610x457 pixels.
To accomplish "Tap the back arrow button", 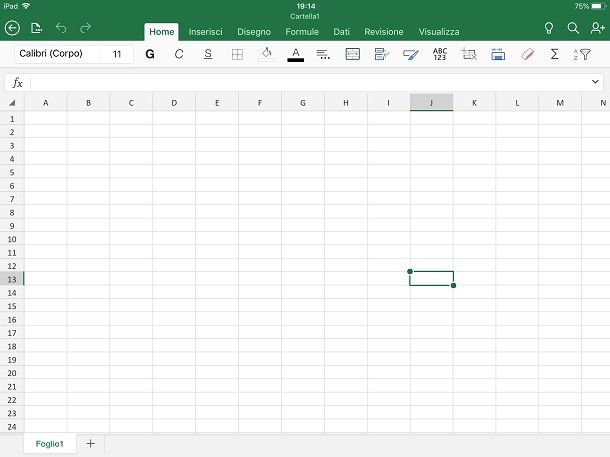I will (12, 28).
